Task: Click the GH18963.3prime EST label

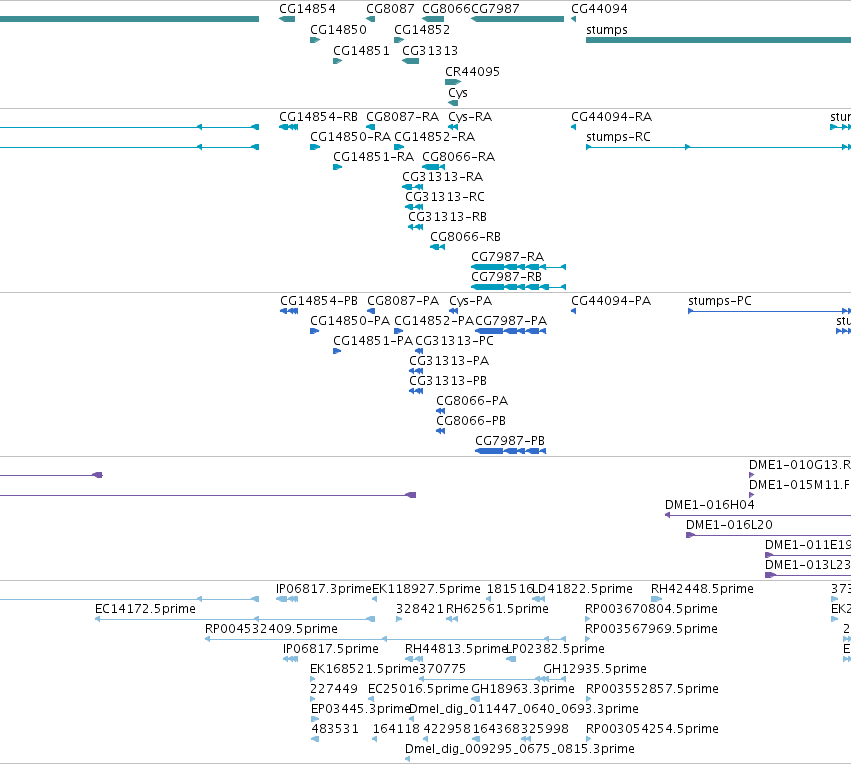Action: point(523,689)
